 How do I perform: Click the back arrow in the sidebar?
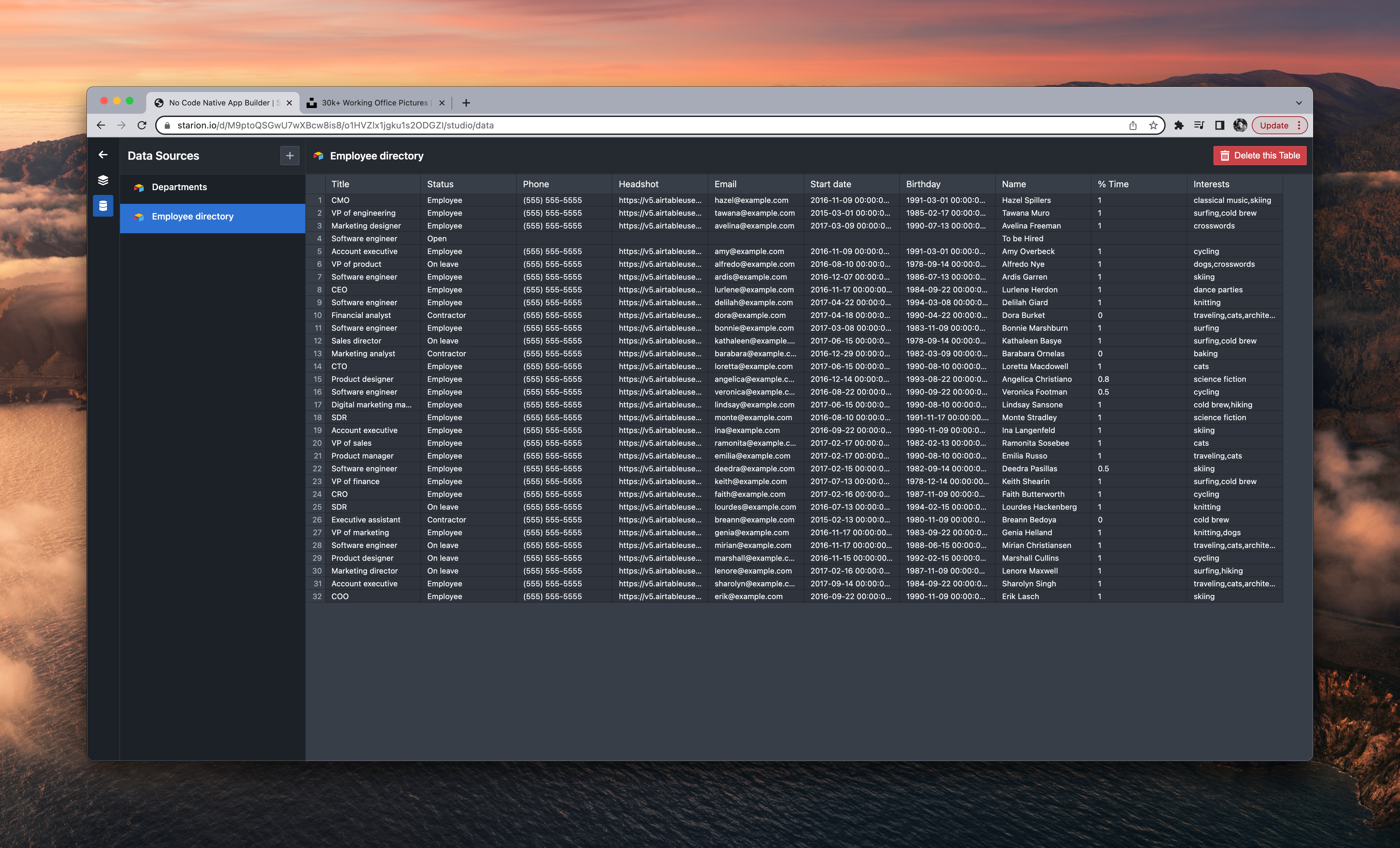(103, 155)
